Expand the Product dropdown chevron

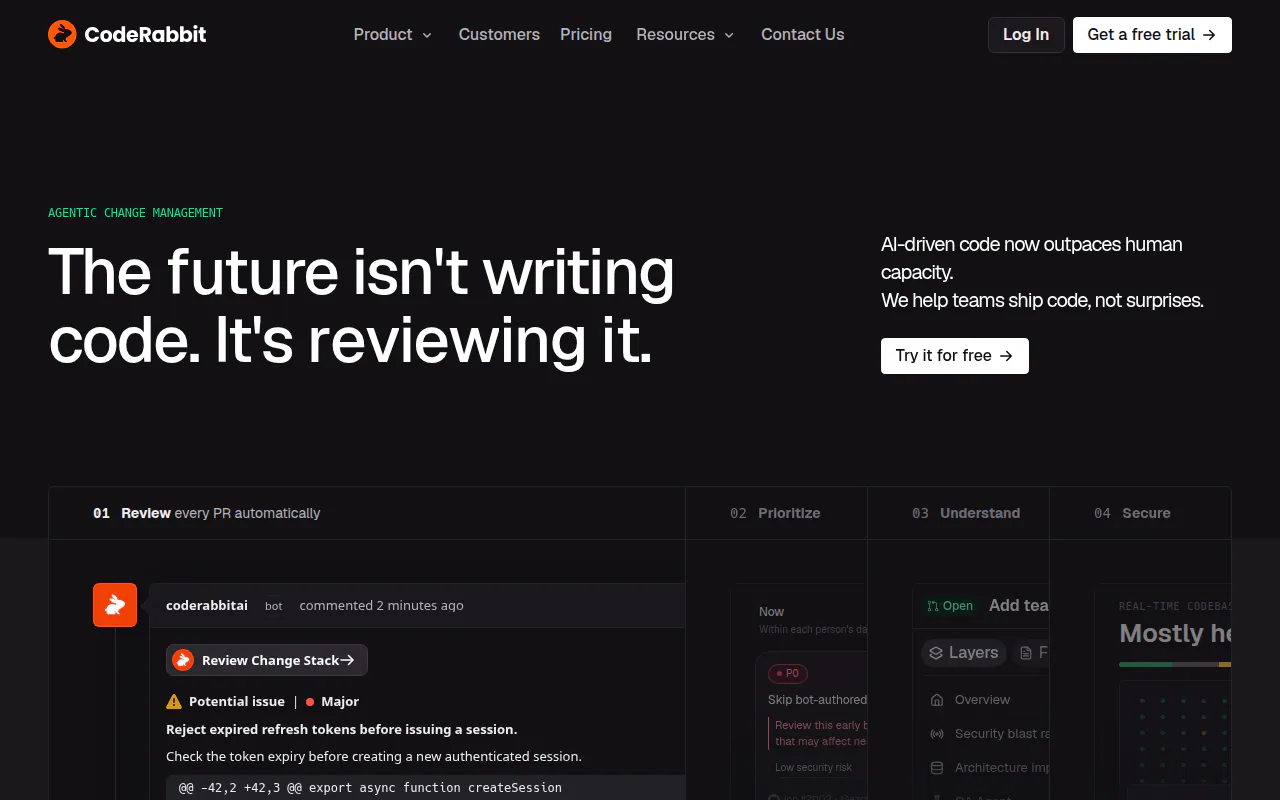[427, 35]
